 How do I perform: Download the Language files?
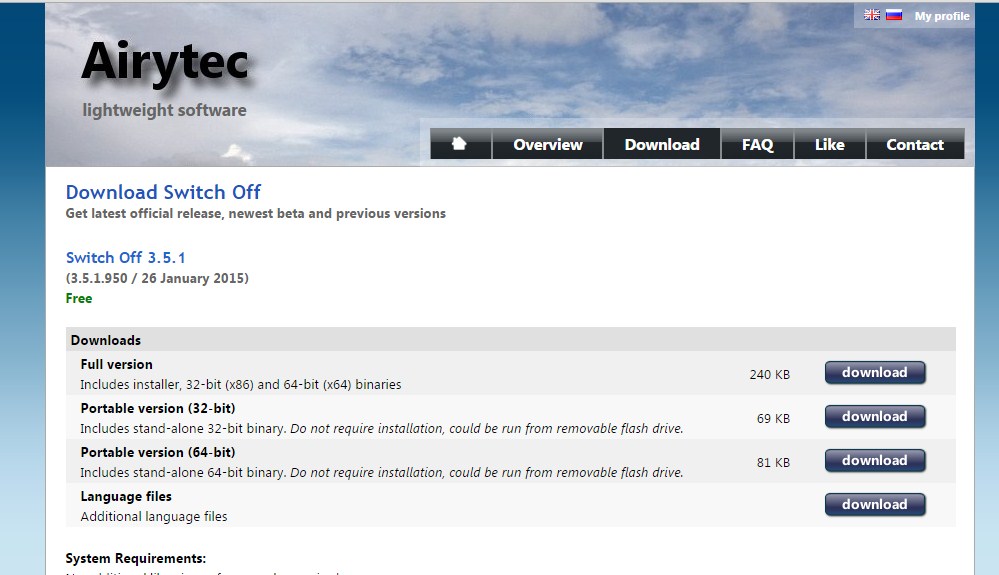point(875,504)
